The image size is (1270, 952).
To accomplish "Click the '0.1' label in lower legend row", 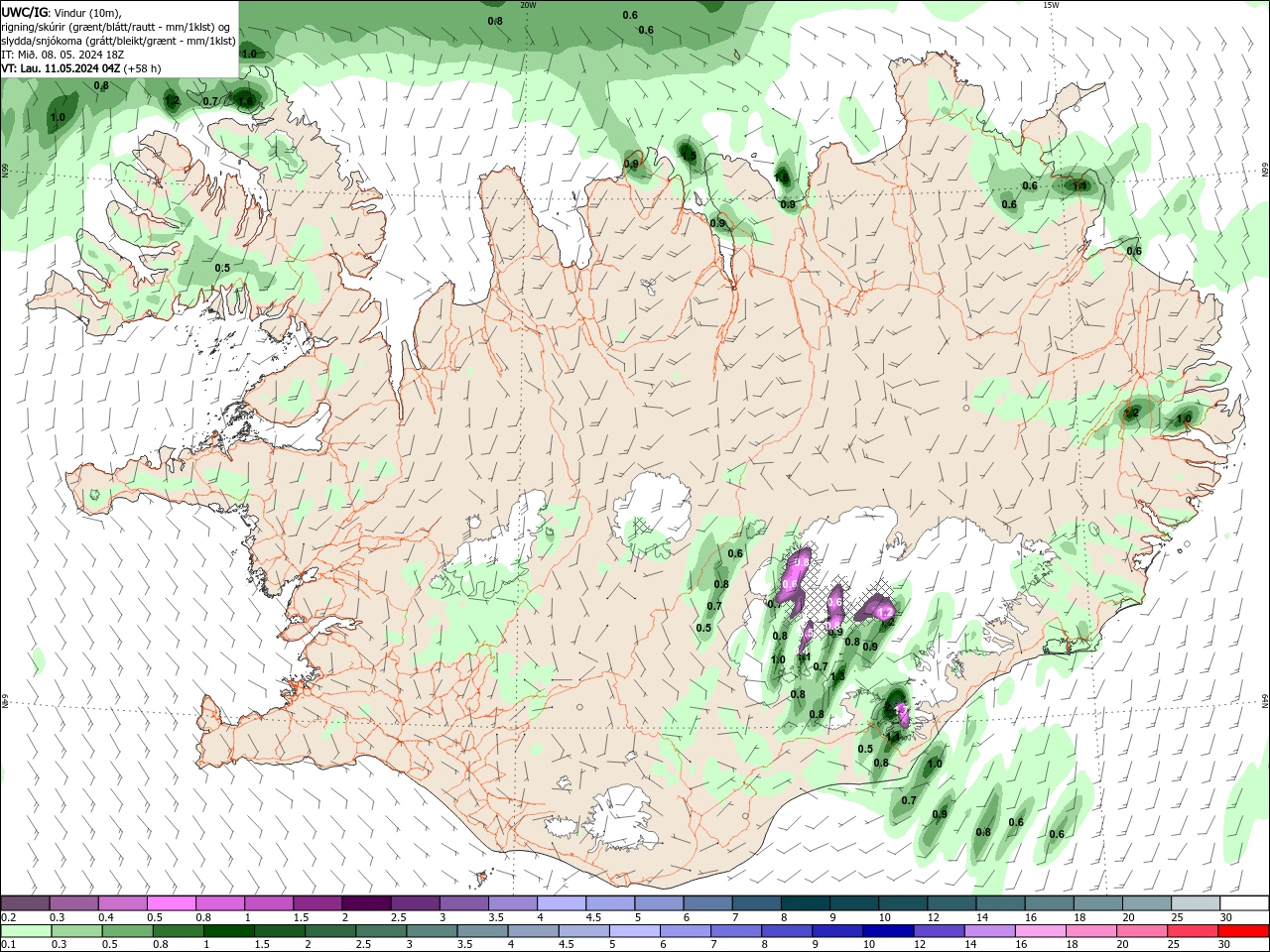I will [9, 945].
